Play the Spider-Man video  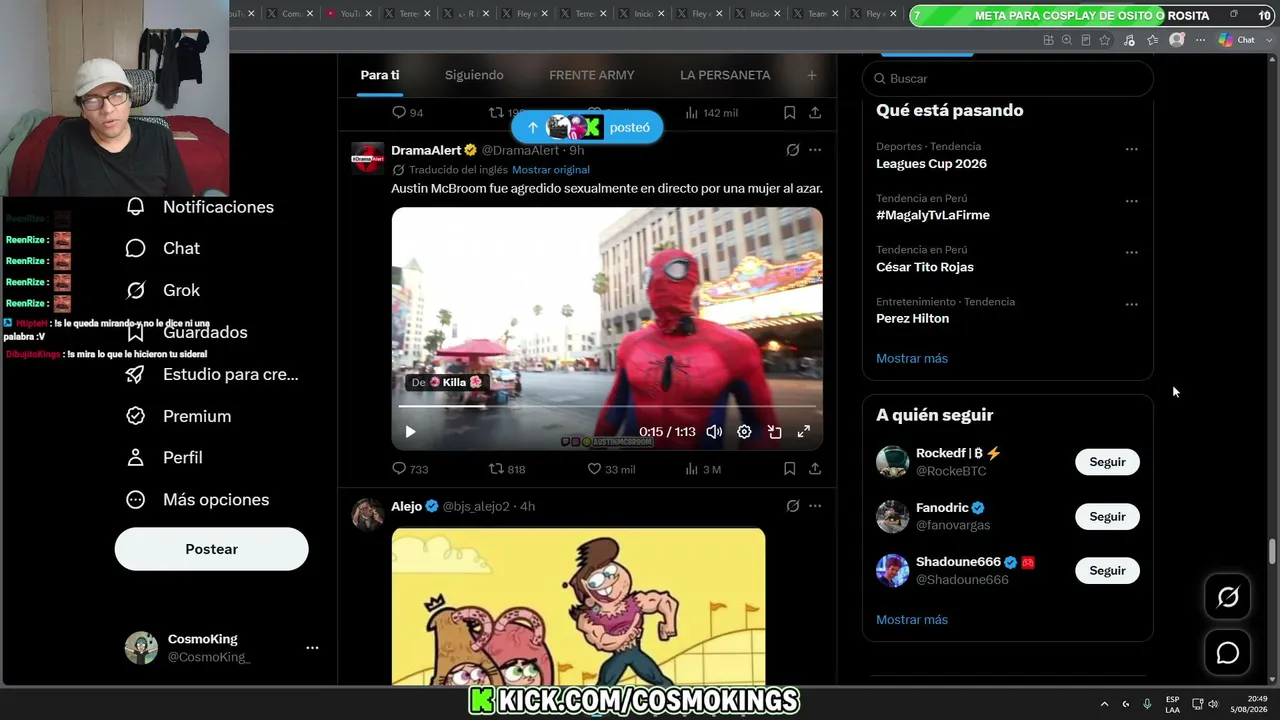coord(410,432)
